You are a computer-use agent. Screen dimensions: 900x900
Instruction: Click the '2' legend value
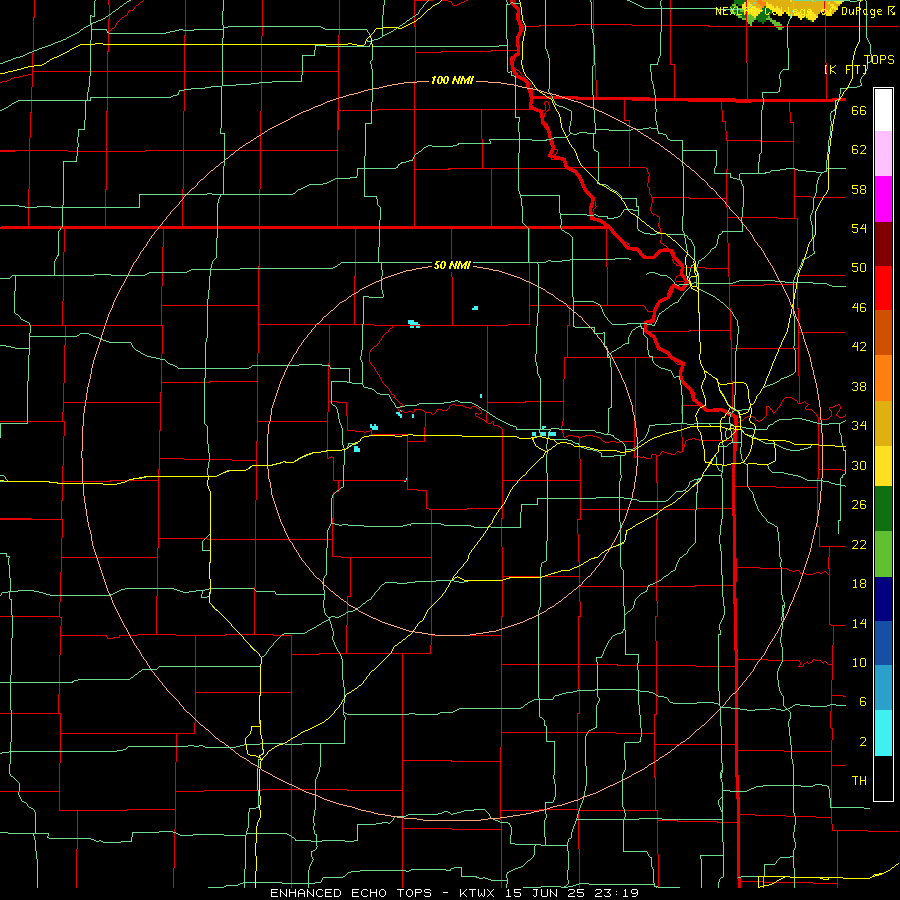pyautogui.click(x=862, y=742)
